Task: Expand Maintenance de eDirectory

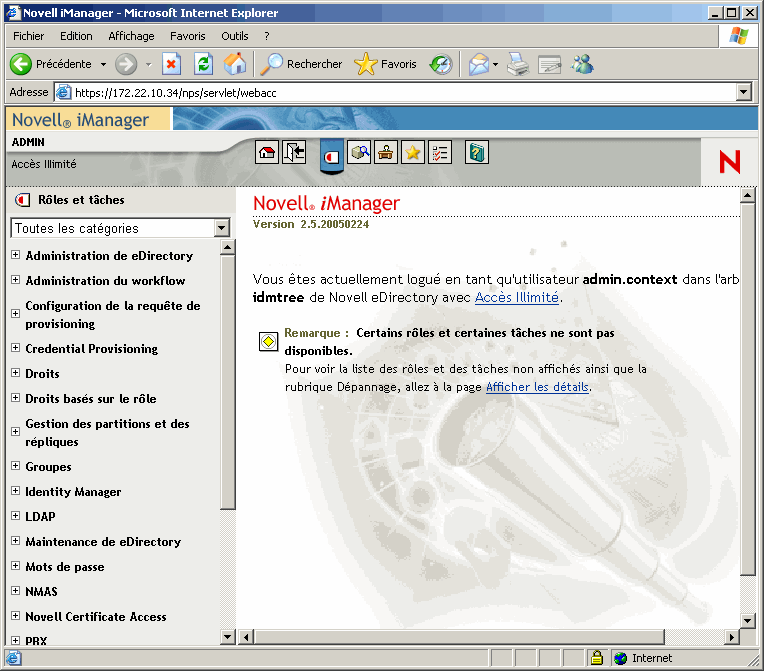Action: pyautogui.click(x=16, y=541)
